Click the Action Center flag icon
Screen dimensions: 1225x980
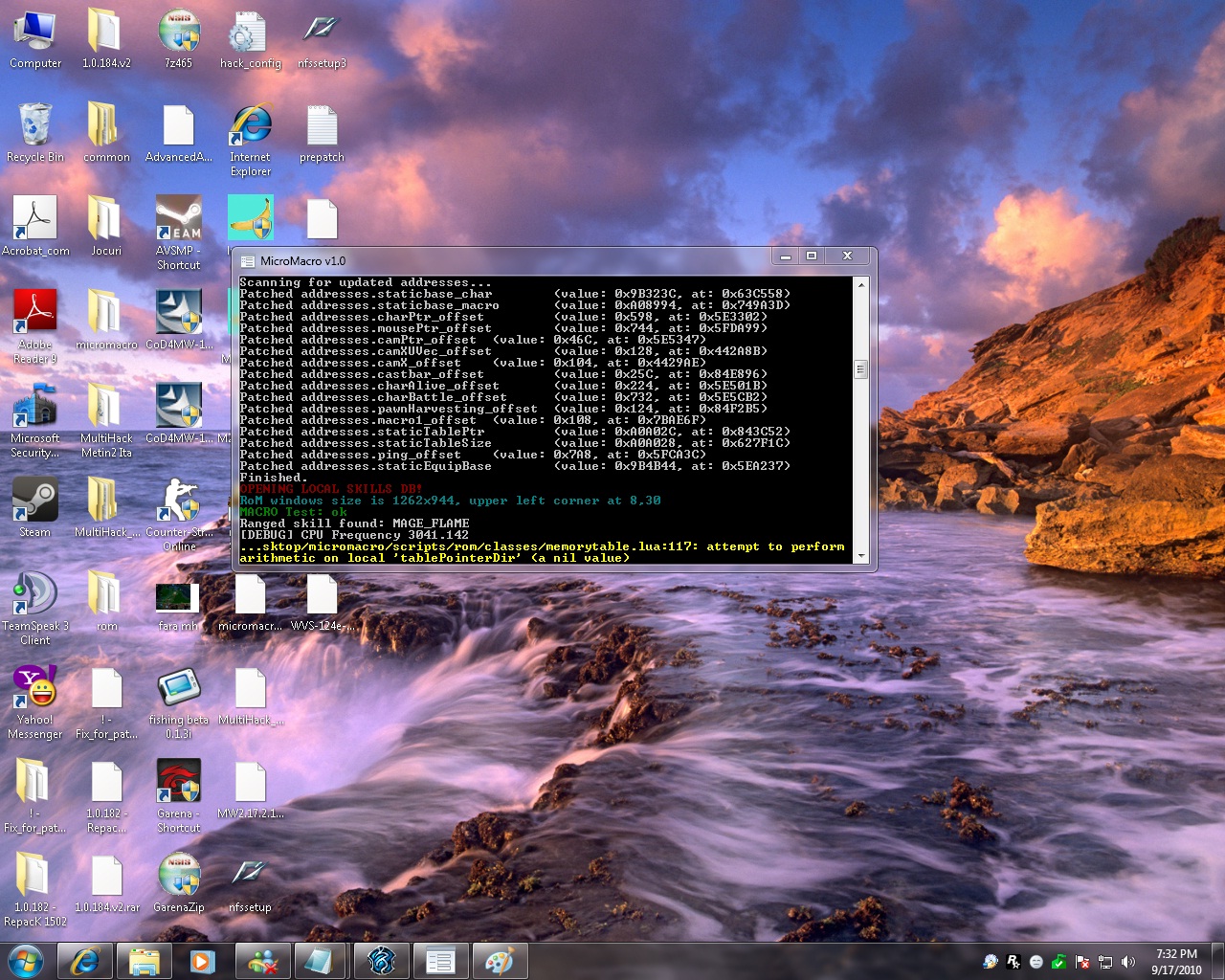click(x=1082, y=962)
